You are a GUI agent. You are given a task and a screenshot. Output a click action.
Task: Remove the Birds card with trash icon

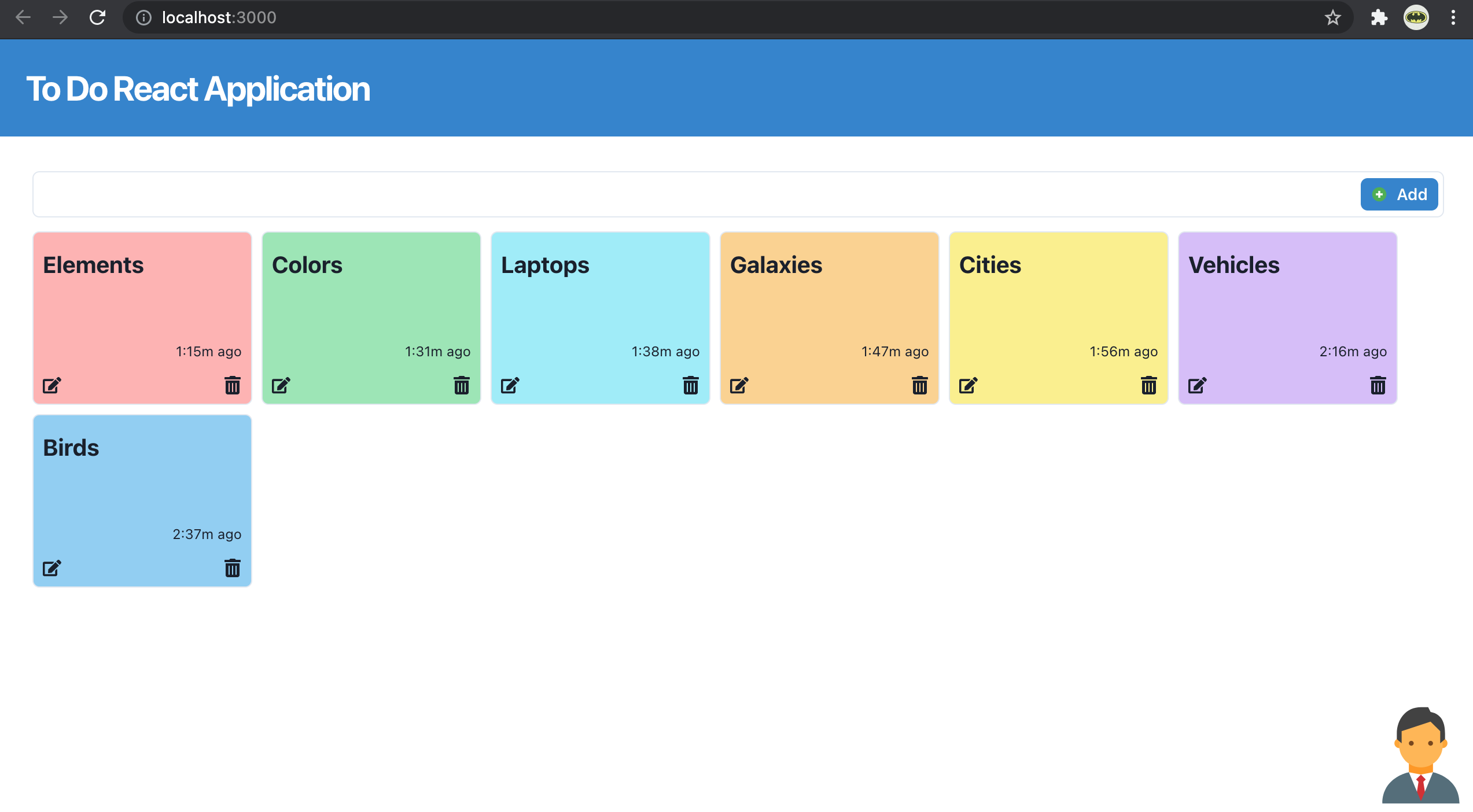232,568
